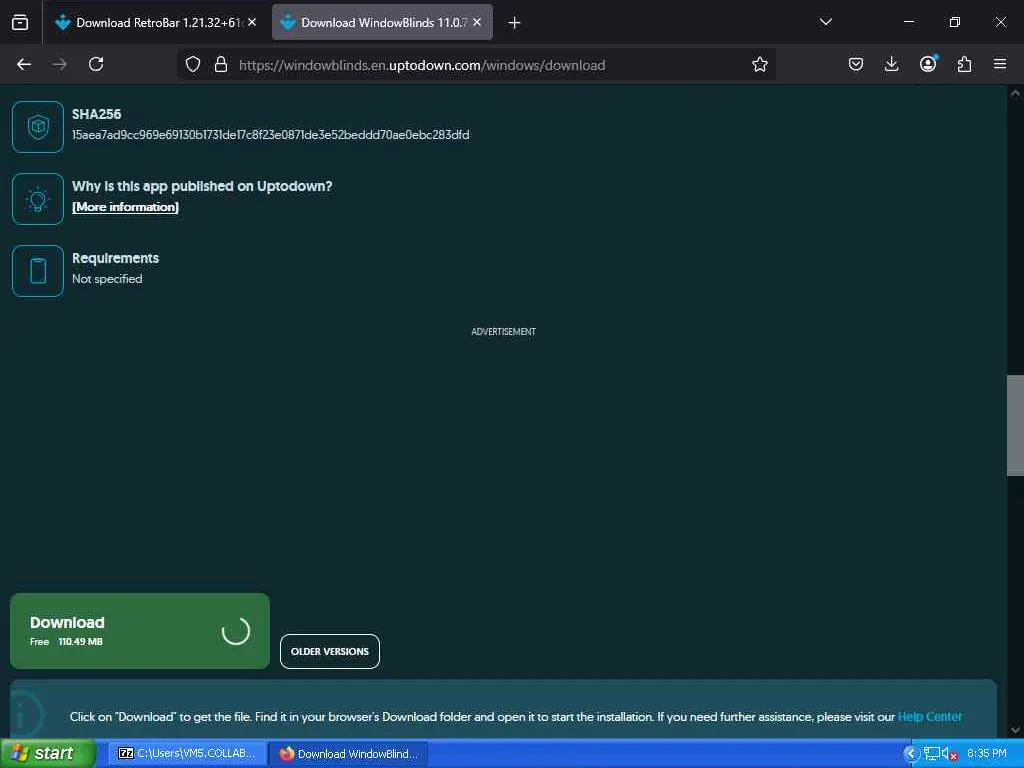Click the green Download button

(x=140, y=631)
